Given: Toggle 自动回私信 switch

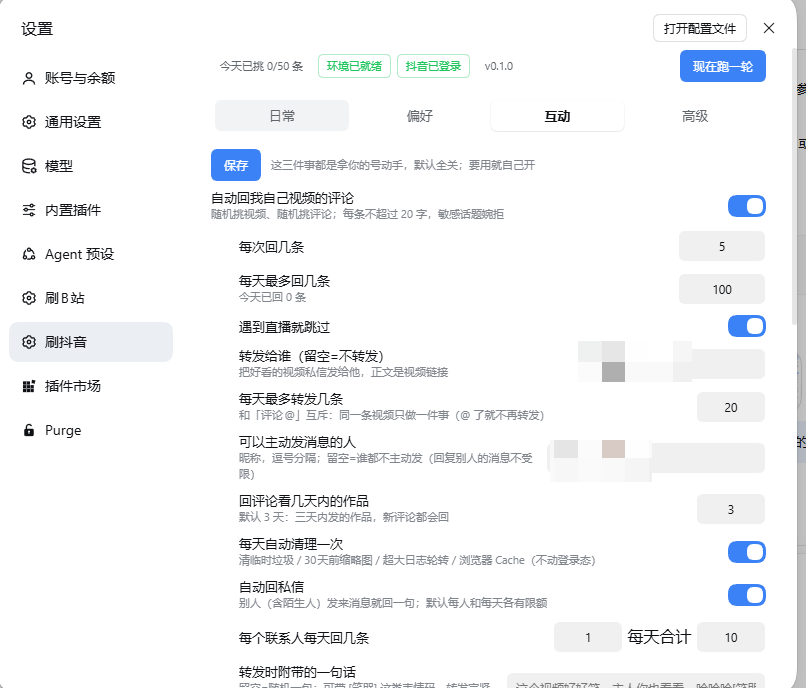Looking at the screenshot, I should point(746,595).
